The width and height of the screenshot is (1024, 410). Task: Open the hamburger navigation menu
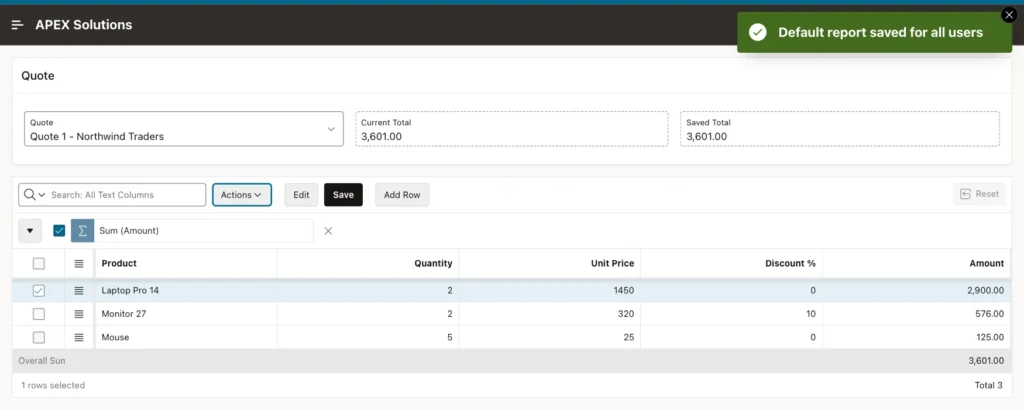pyautogui.click(x=18, y=25)
